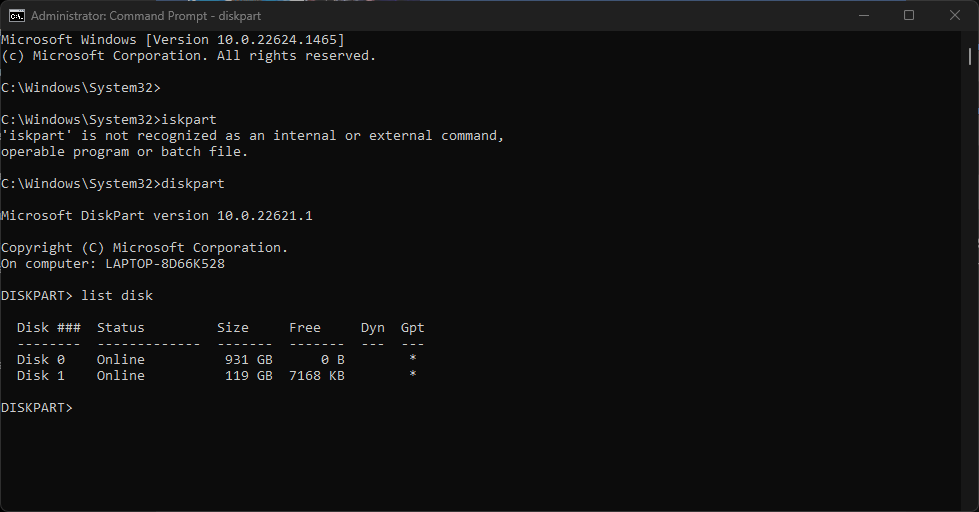Click the Status column header
Viewport: 979px width, 512px height.
tap(121, 328)
